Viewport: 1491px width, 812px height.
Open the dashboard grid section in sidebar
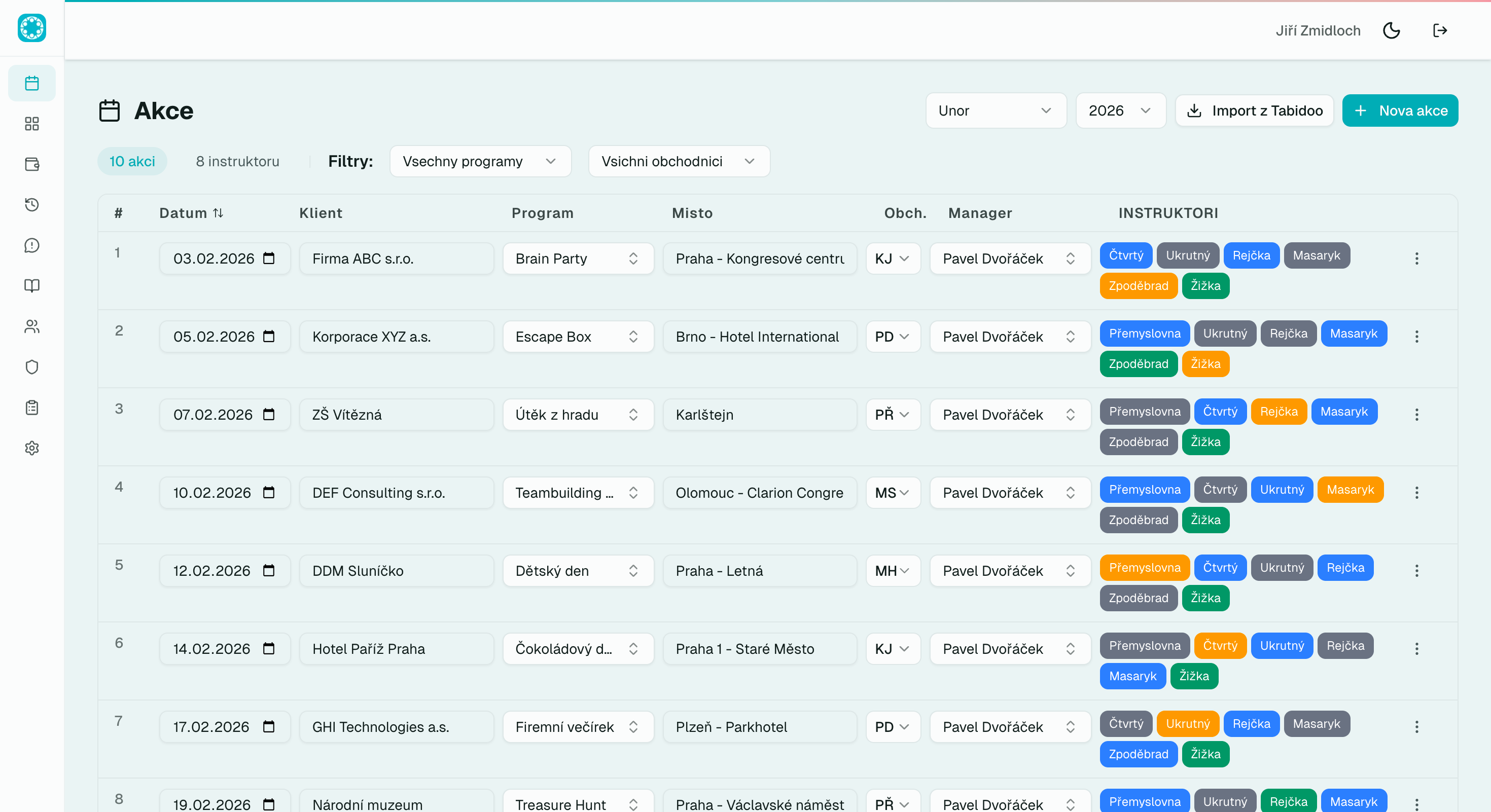[32, 123]
